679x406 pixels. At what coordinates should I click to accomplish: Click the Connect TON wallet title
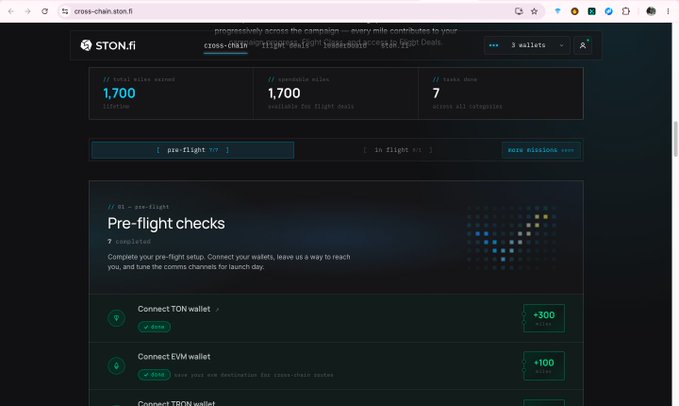tap(174, 309)
